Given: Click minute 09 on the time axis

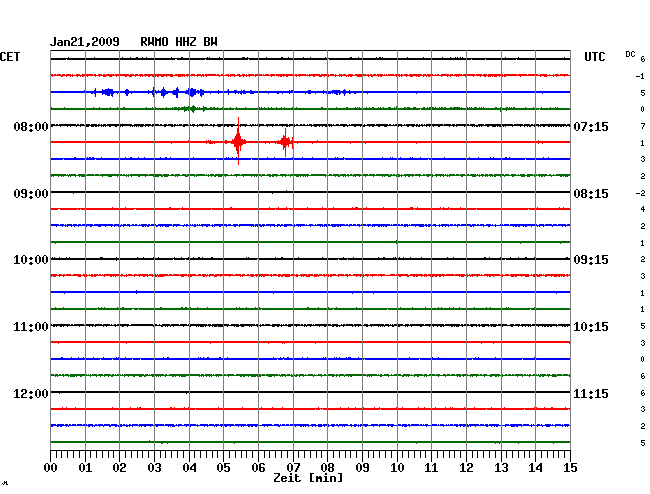Looking at the screenshot, I should [362, 468].
